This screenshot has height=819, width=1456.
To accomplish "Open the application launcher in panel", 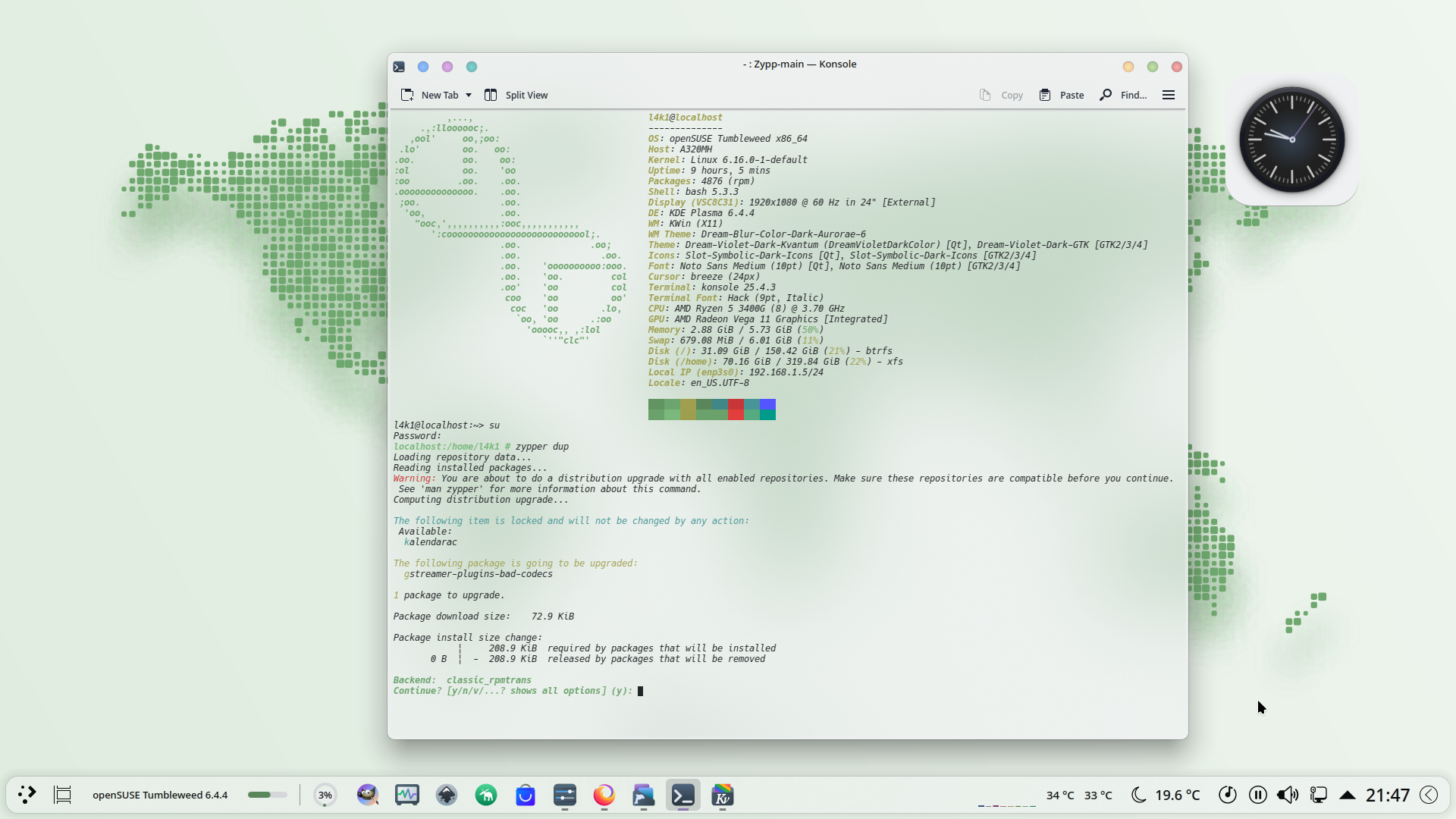I will pos(27,795).
